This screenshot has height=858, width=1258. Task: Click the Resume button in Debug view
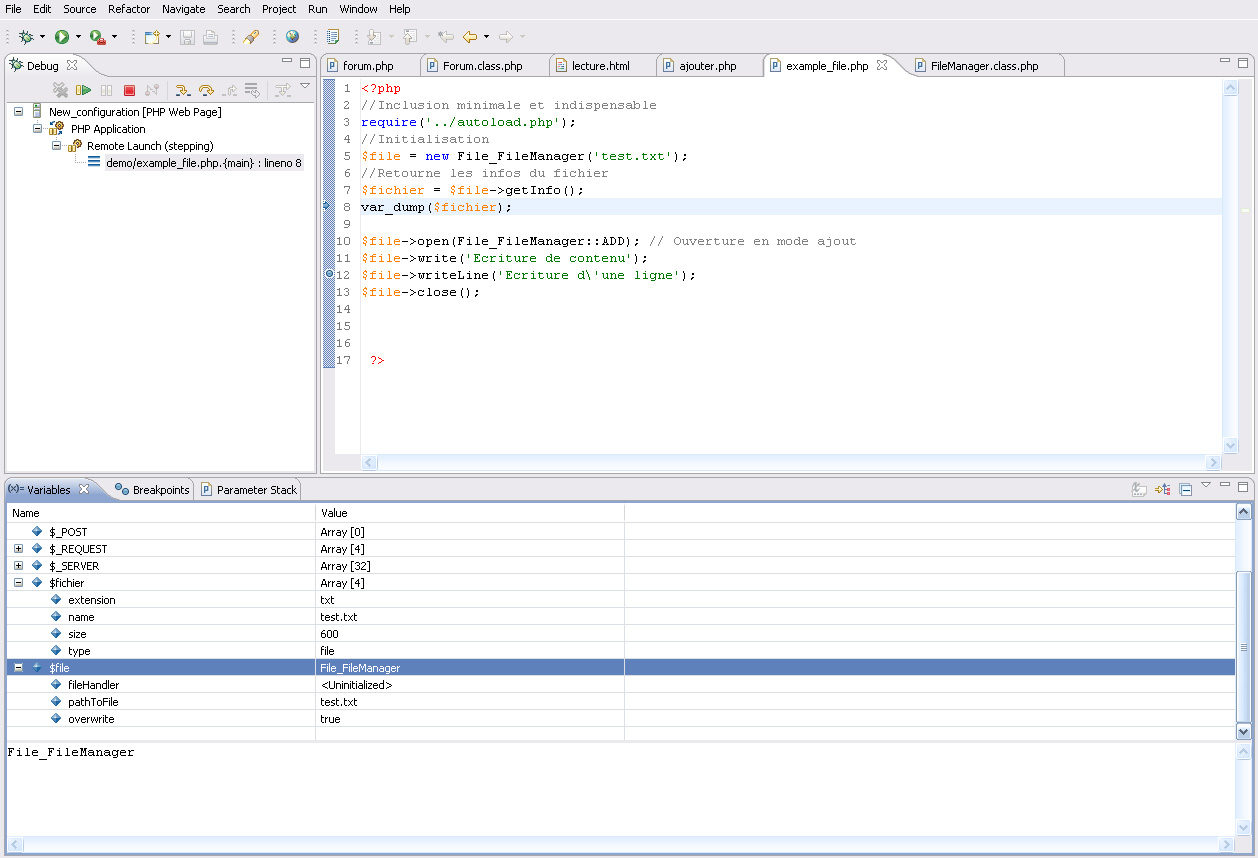(83, 91)
